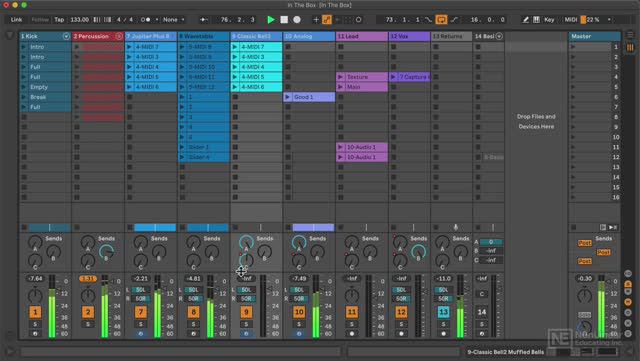The image size is (640, 361).
Task: Select the 12 Vox track header
Action: pyautogui.click(x=409, y=36)
